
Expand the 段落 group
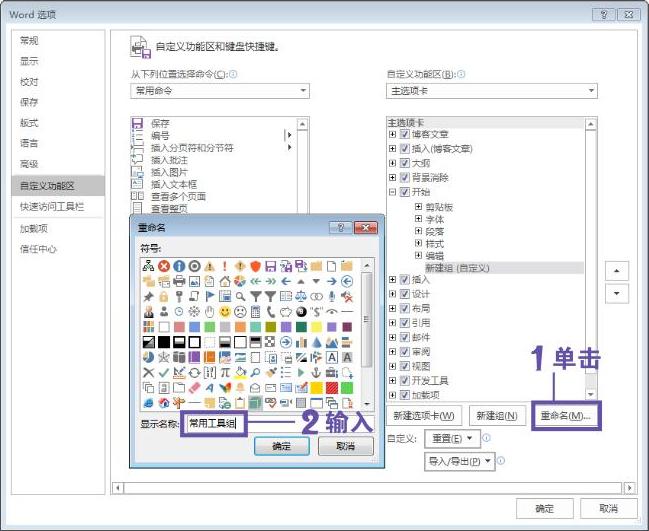coord(418,231)
